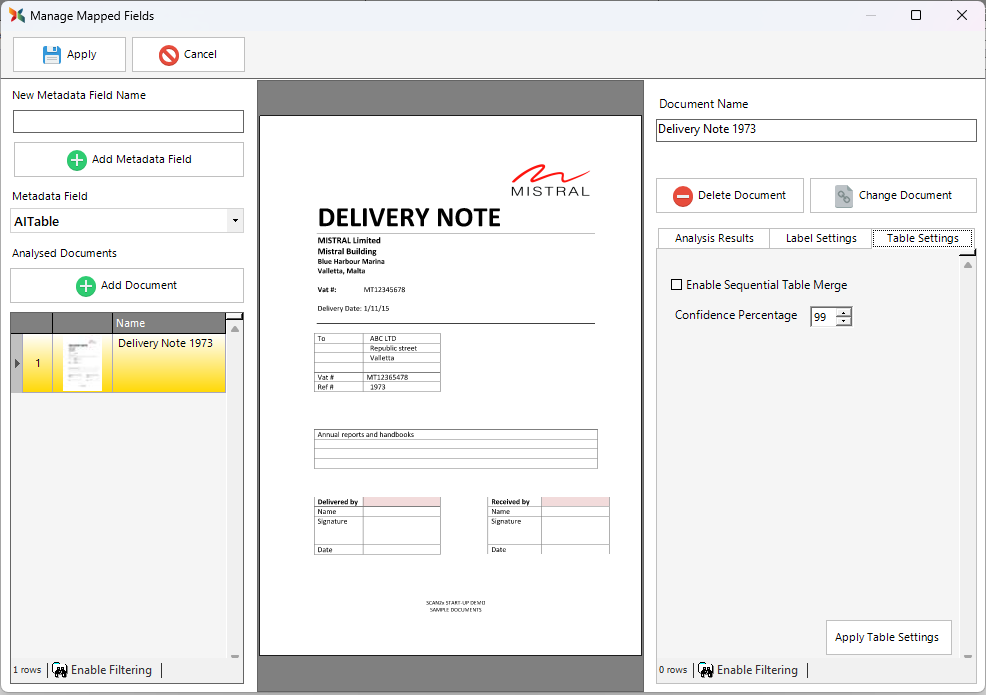
Task: Decrease the Confidence Percentage with down arrow
Action: (844, 321)
